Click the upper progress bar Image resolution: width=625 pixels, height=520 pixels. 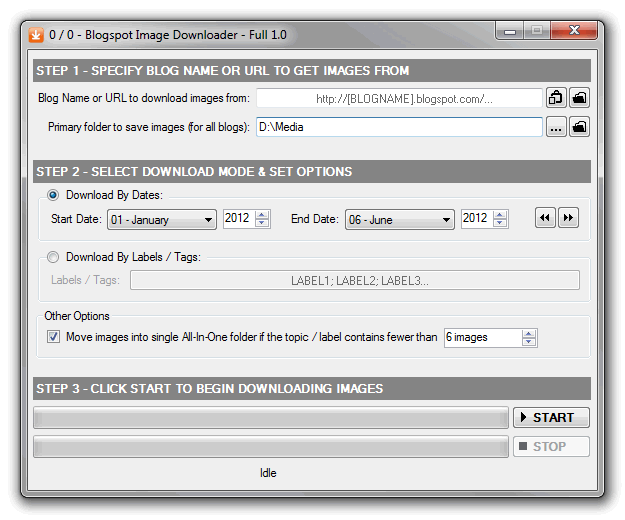tap(271, 418)
